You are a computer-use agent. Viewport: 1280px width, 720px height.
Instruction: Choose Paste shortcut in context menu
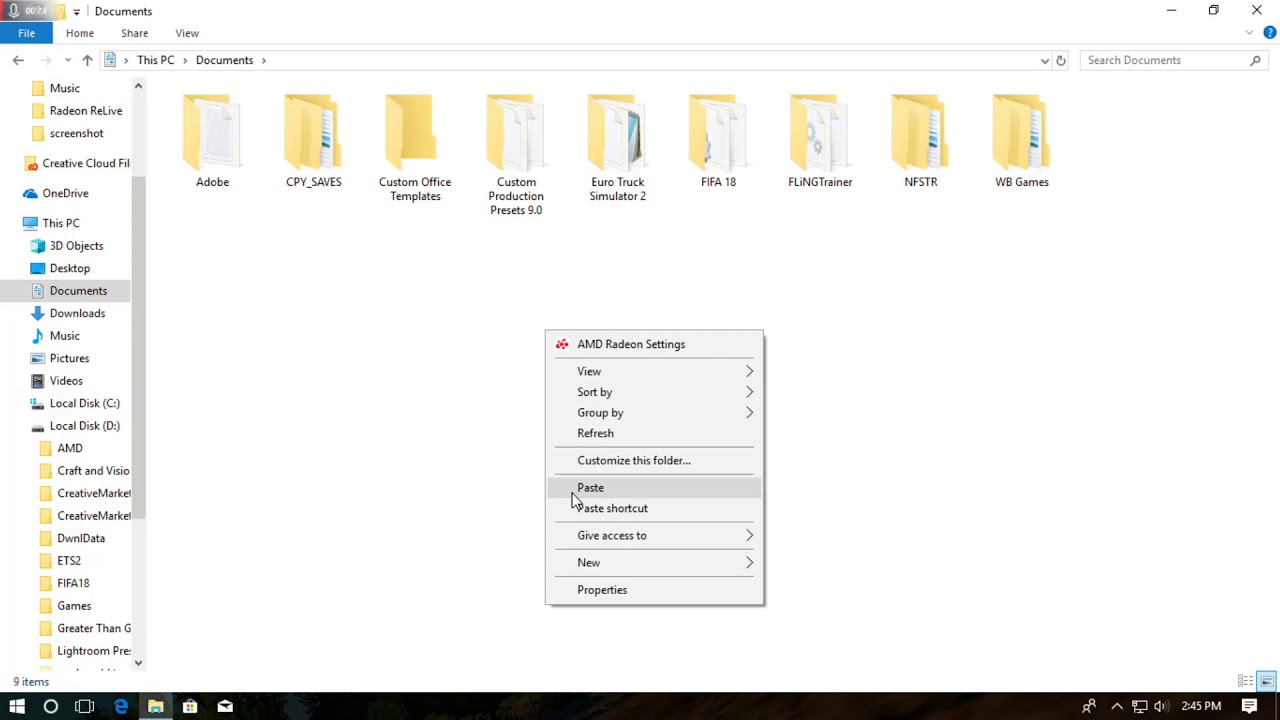[x=654, y=508]
